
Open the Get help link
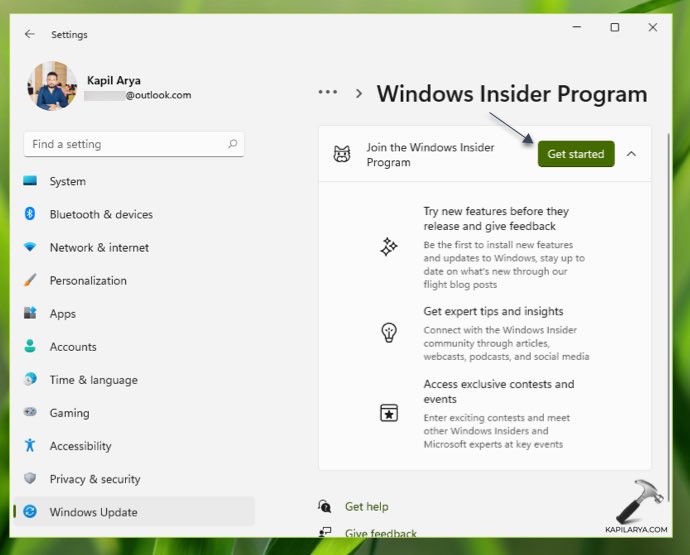(367, 507)
